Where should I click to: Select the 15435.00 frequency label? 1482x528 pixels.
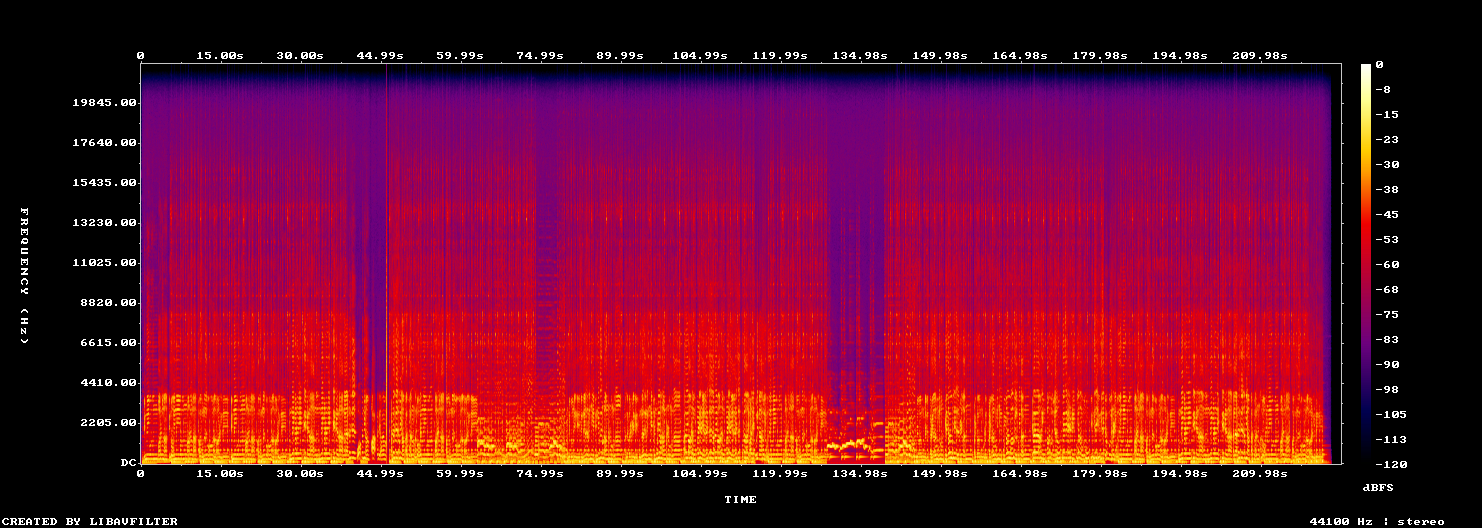point(104,183)
